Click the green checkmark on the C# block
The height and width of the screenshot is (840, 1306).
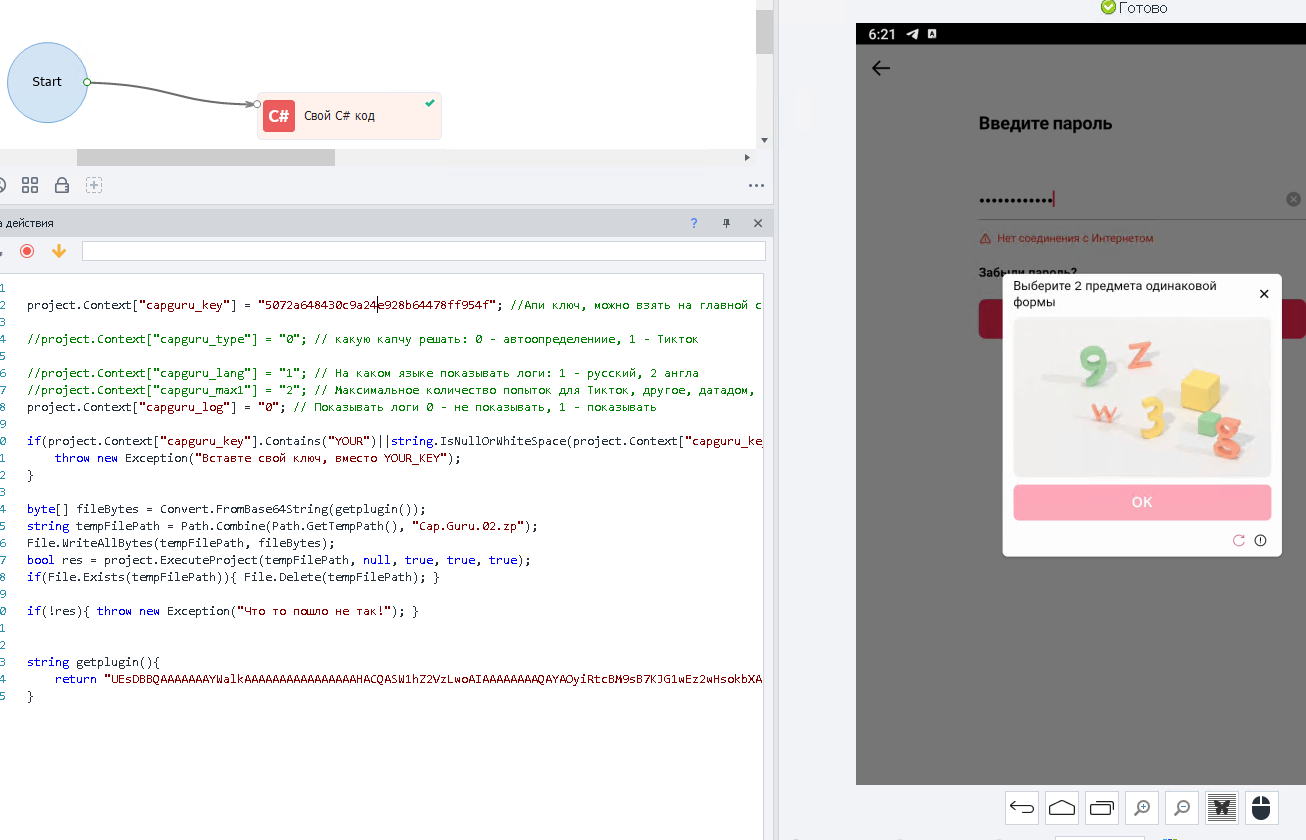tap(430, 102)
